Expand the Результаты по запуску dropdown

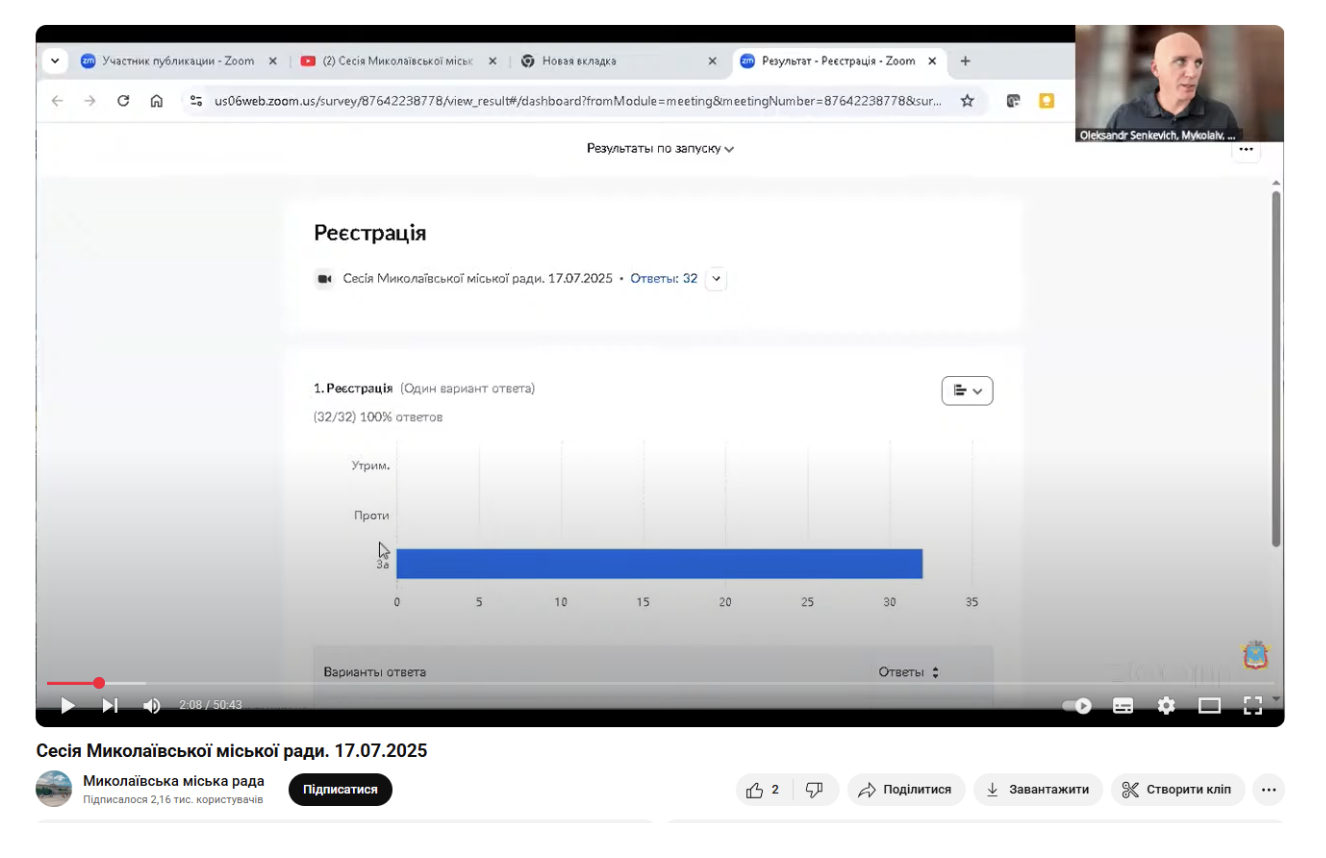(660, 149)
